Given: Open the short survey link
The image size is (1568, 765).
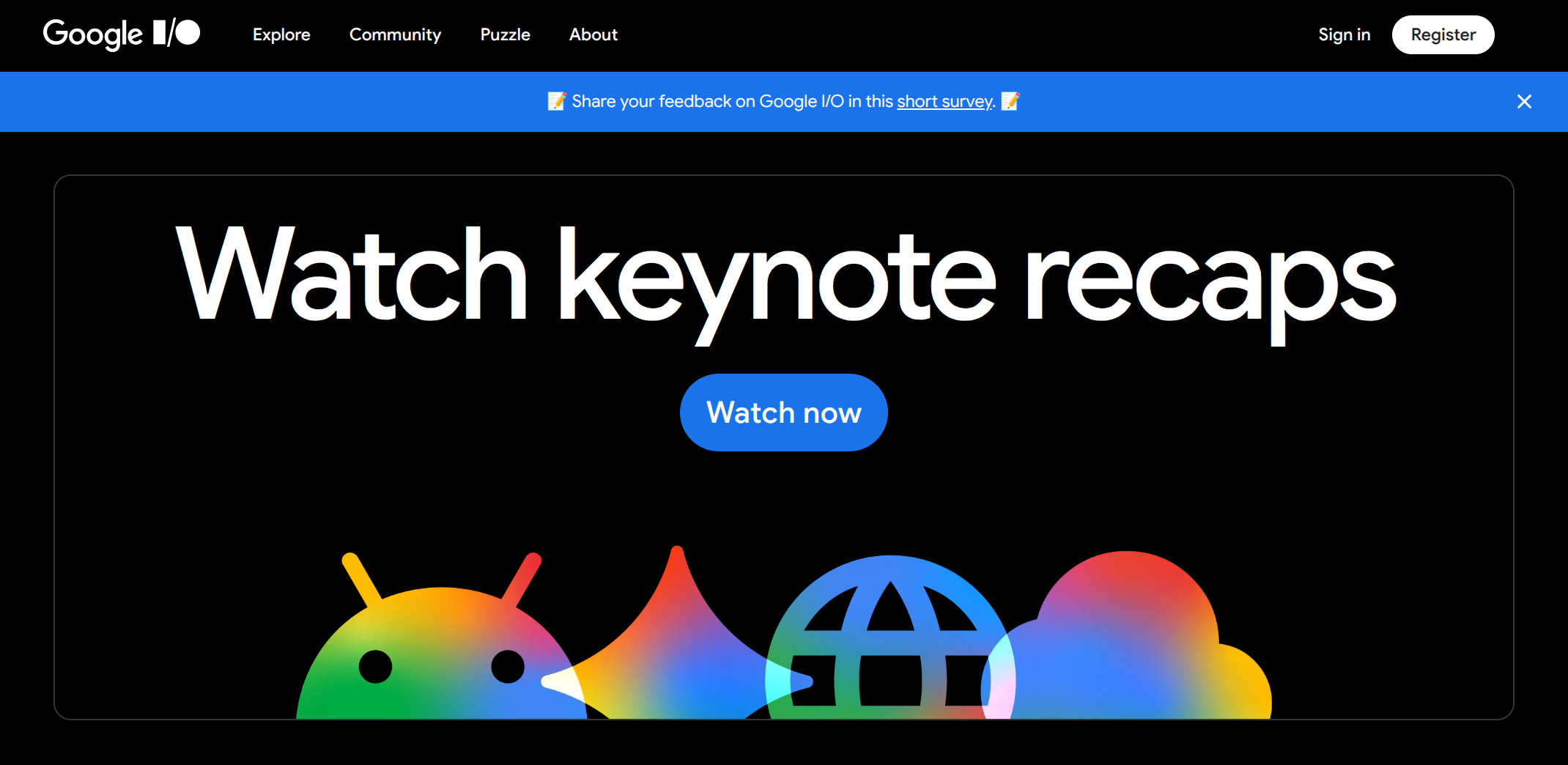Looking at the screenshot, I should pos(944,101).
